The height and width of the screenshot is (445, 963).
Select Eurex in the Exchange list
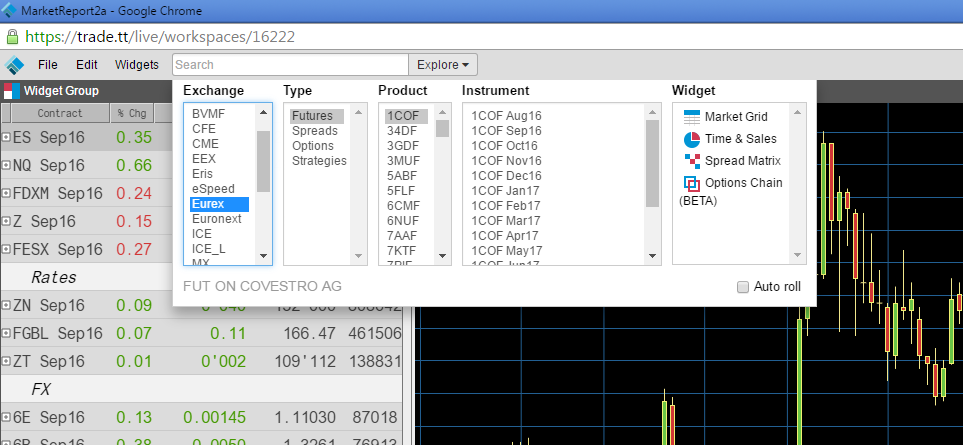[x=219, y=204]
